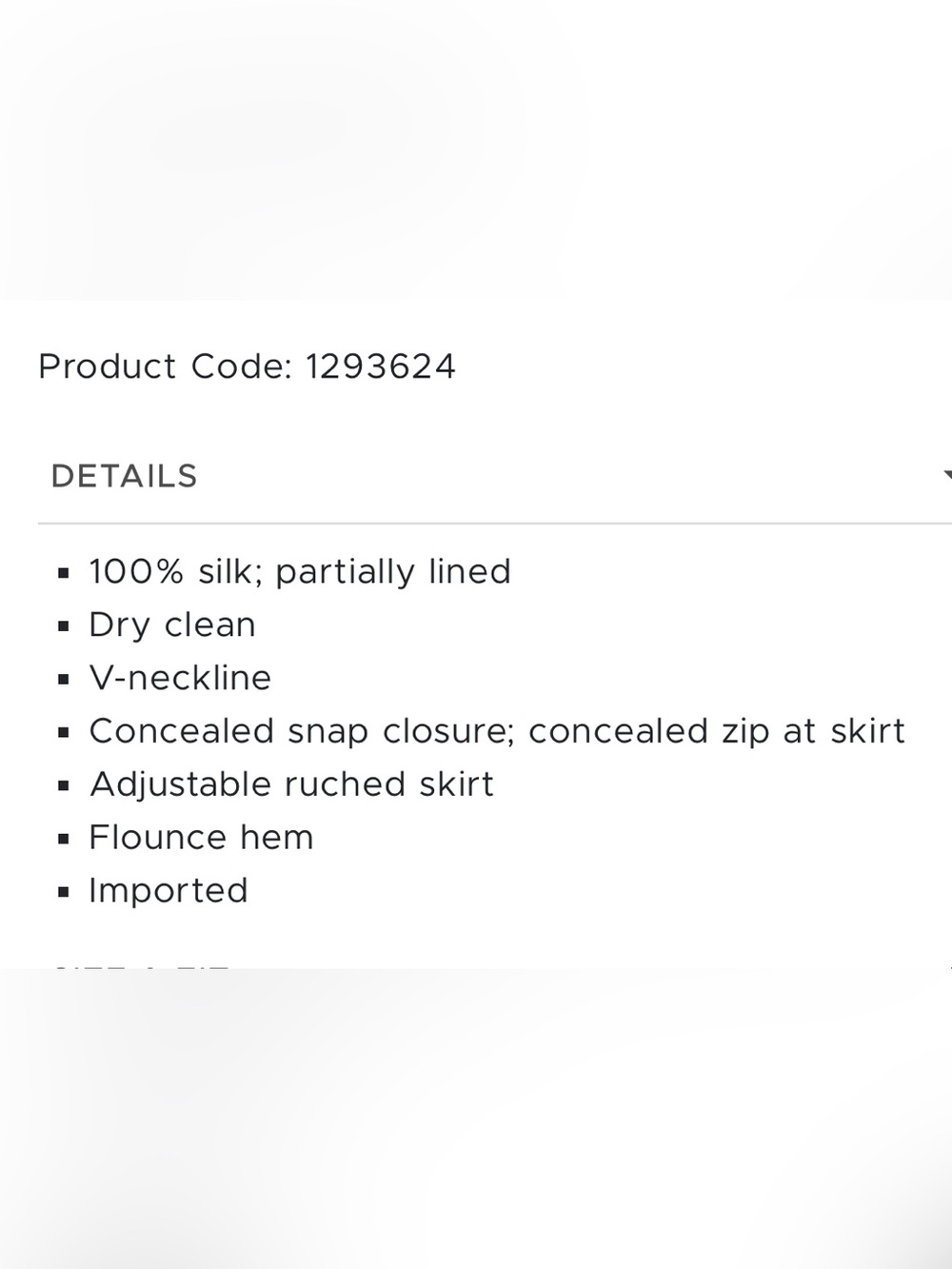Click the V-neckline list item
The width and height of the screenshot is (952, 1269).
(x=180, y=678)
